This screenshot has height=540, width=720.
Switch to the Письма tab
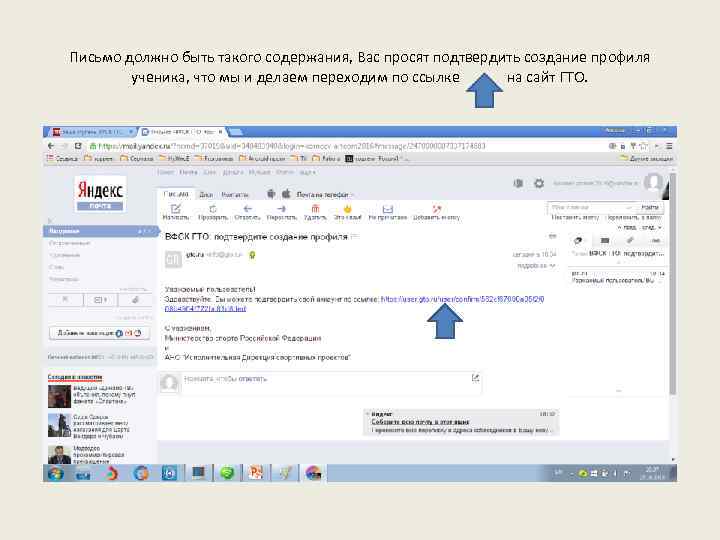click(x=176, y=194)
